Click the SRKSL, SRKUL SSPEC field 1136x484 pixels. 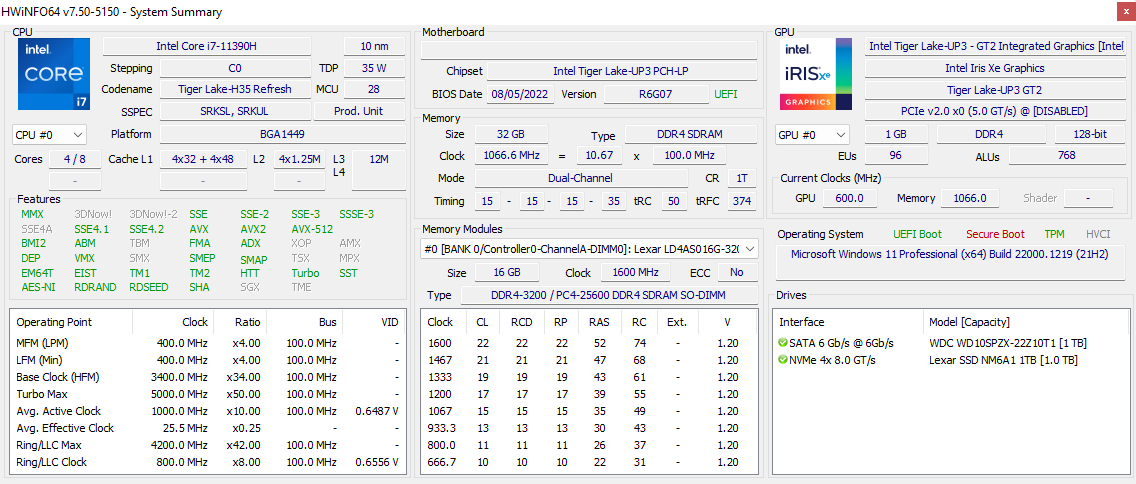click(235, 112)
